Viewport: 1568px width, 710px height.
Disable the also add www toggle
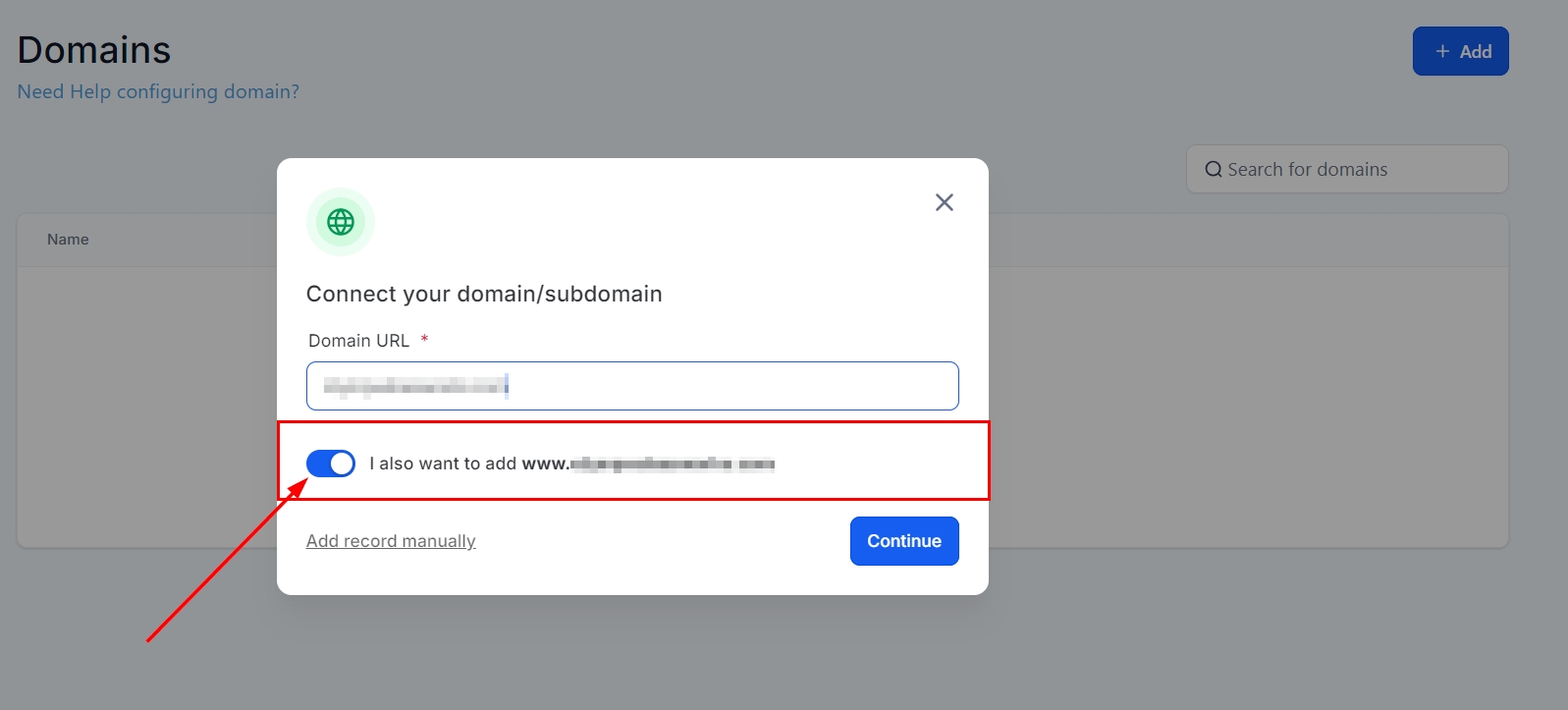(331, 464)
